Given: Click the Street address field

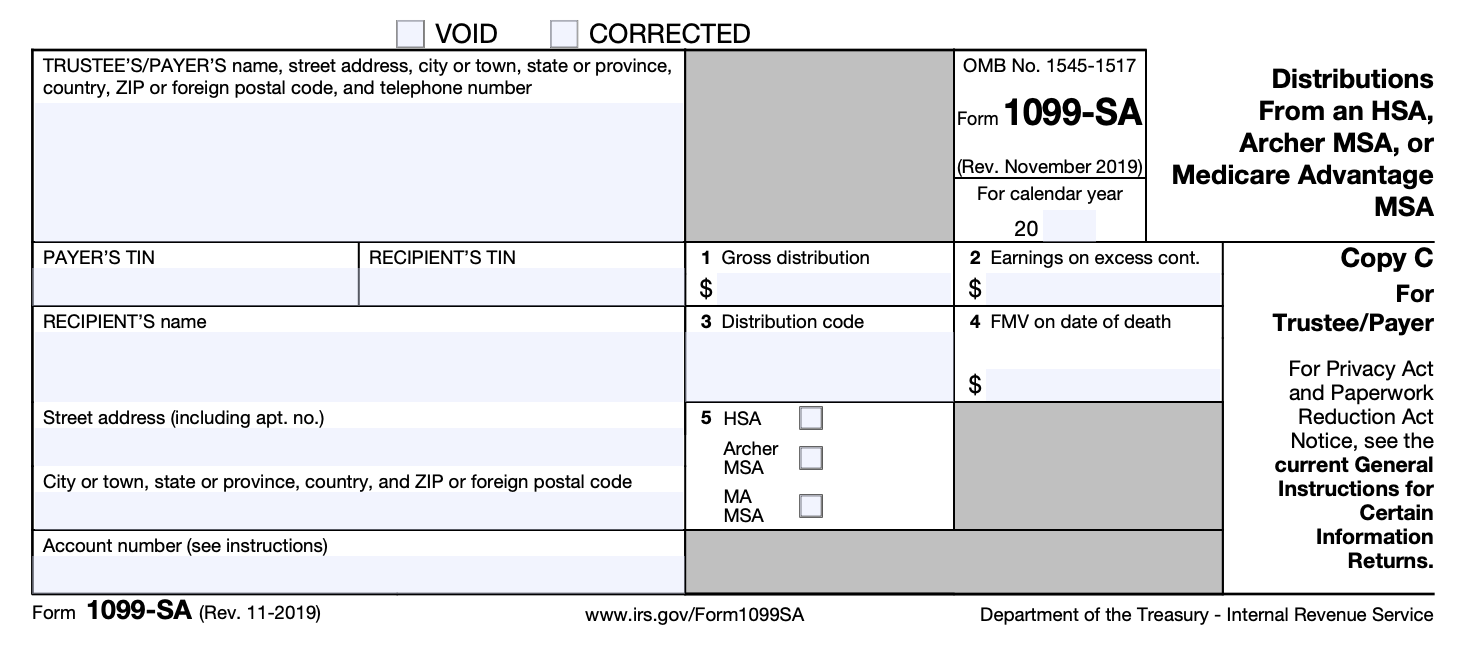Looking at the screenshot, I should [358, 447].
